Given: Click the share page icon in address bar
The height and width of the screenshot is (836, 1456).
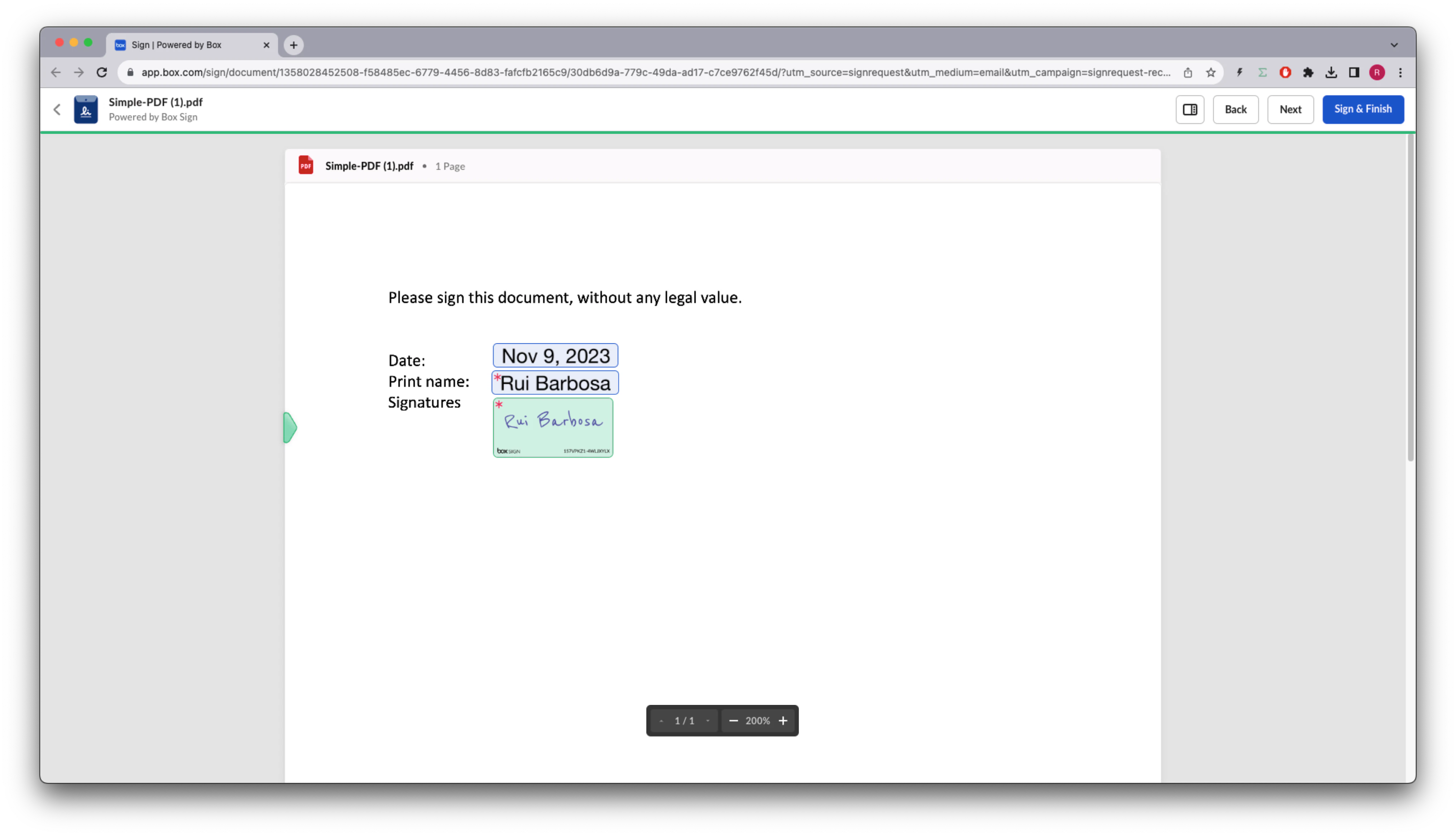Looking at the screenshot, I should coord(1188,72).
